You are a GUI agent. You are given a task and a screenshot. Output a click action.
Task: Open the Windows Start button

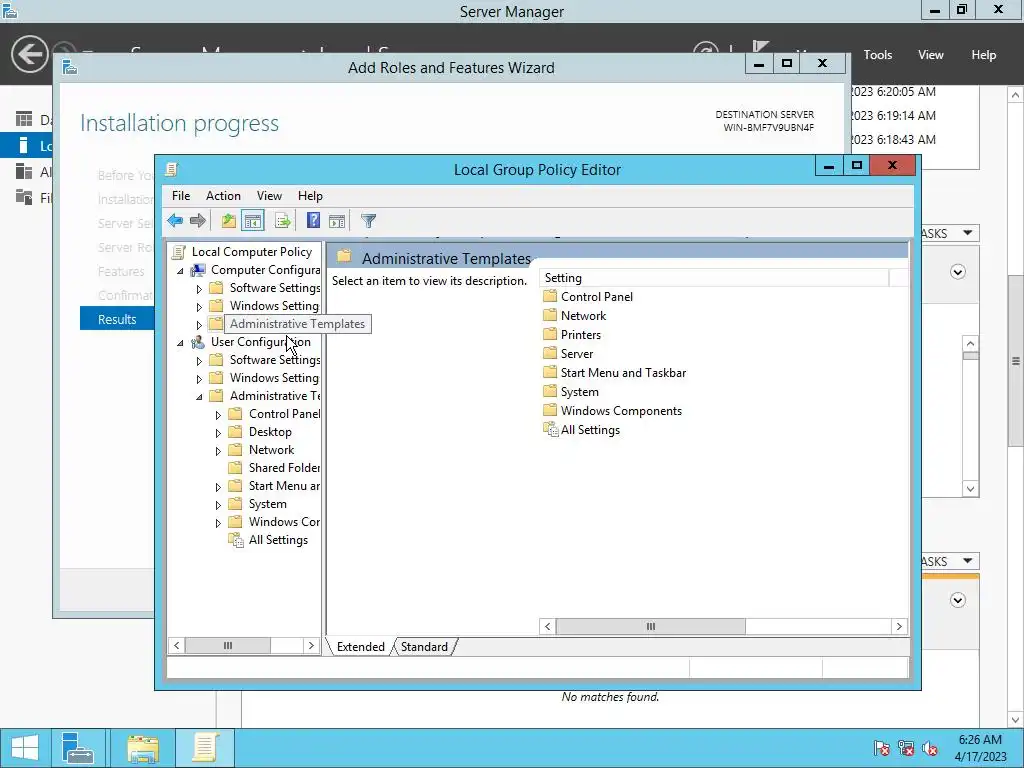24,748
